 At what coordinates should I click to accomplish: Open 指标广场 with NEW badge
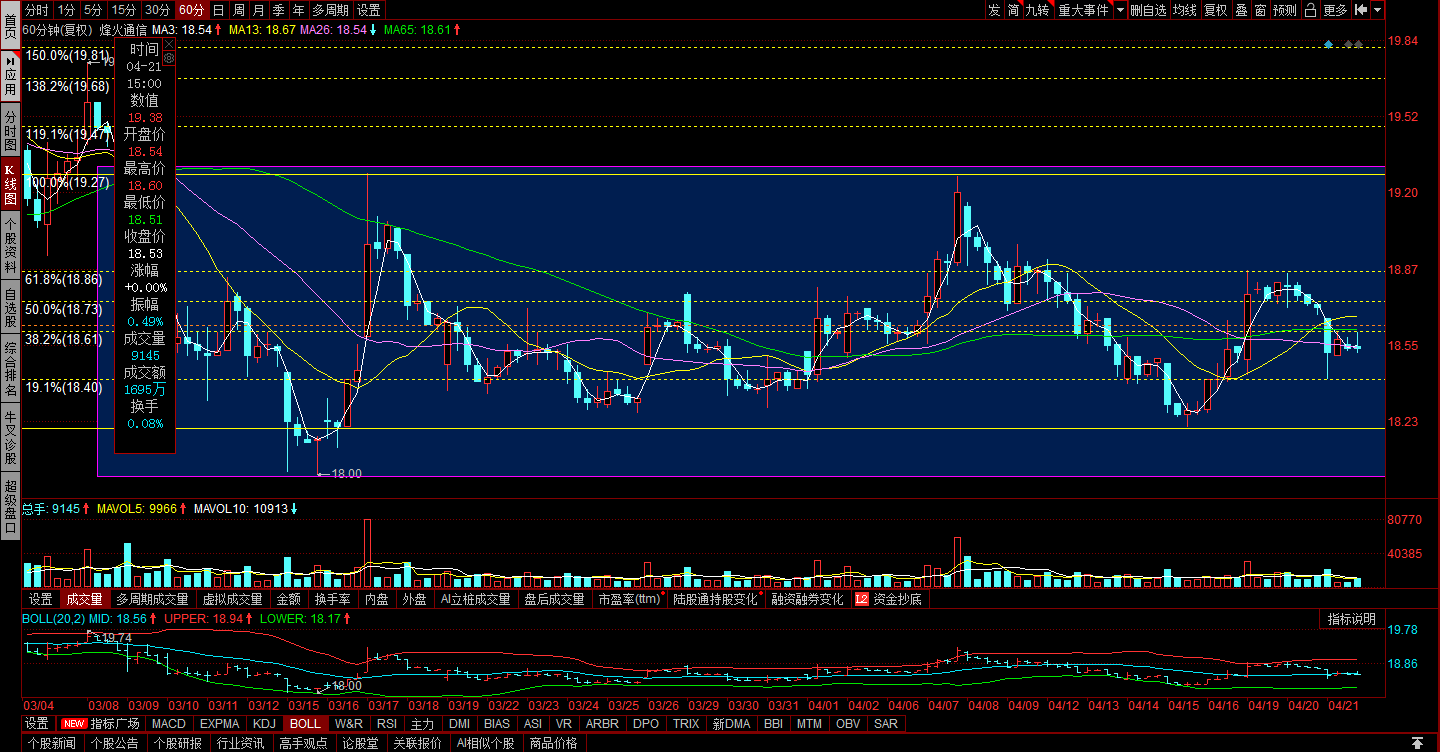tap(102, 723)
